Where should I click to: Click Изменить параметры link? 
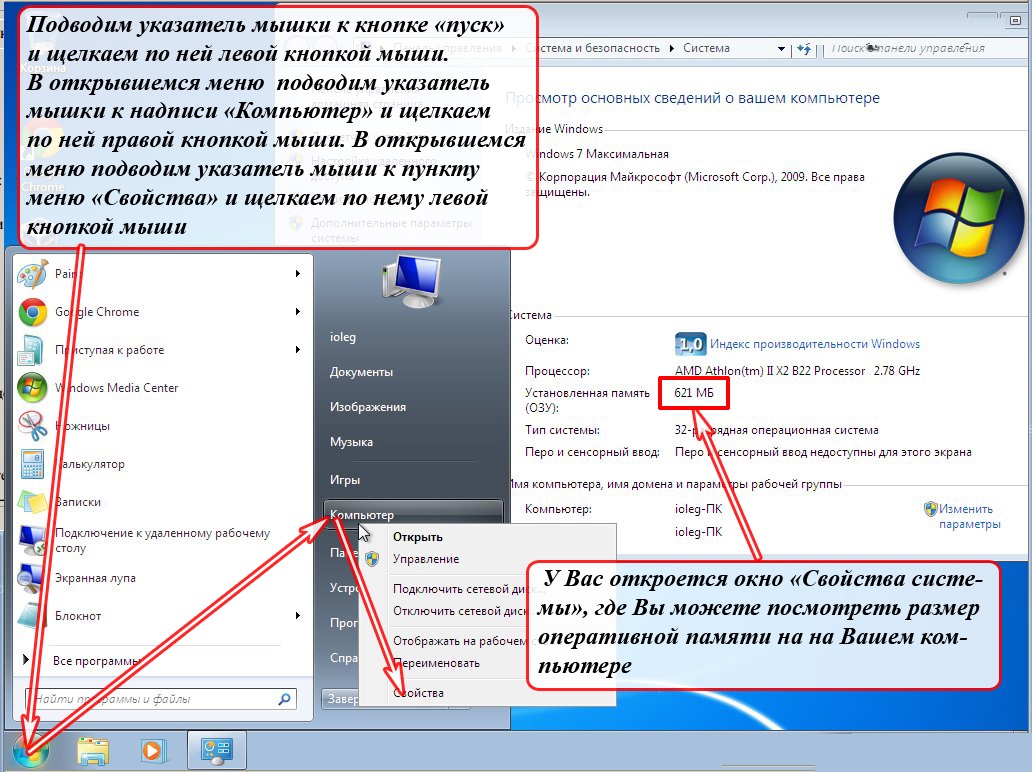[969, 517]
